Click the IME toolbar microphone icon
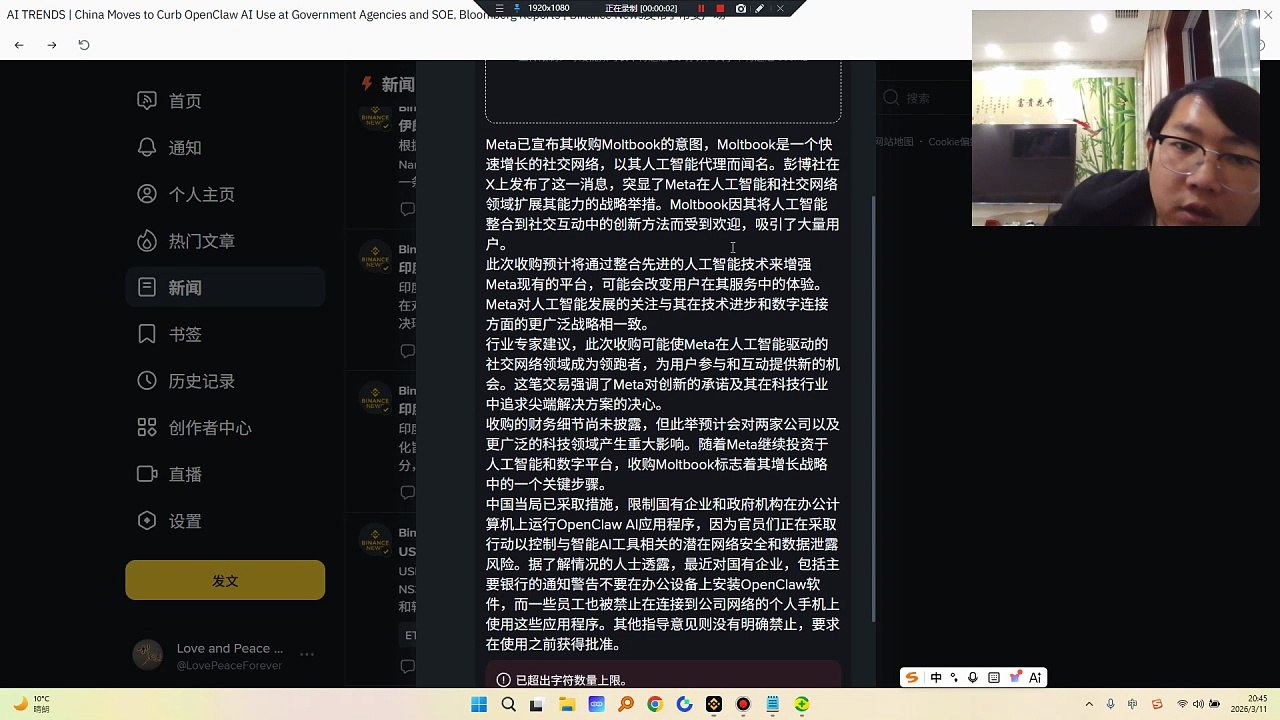 tap(972, 677)
